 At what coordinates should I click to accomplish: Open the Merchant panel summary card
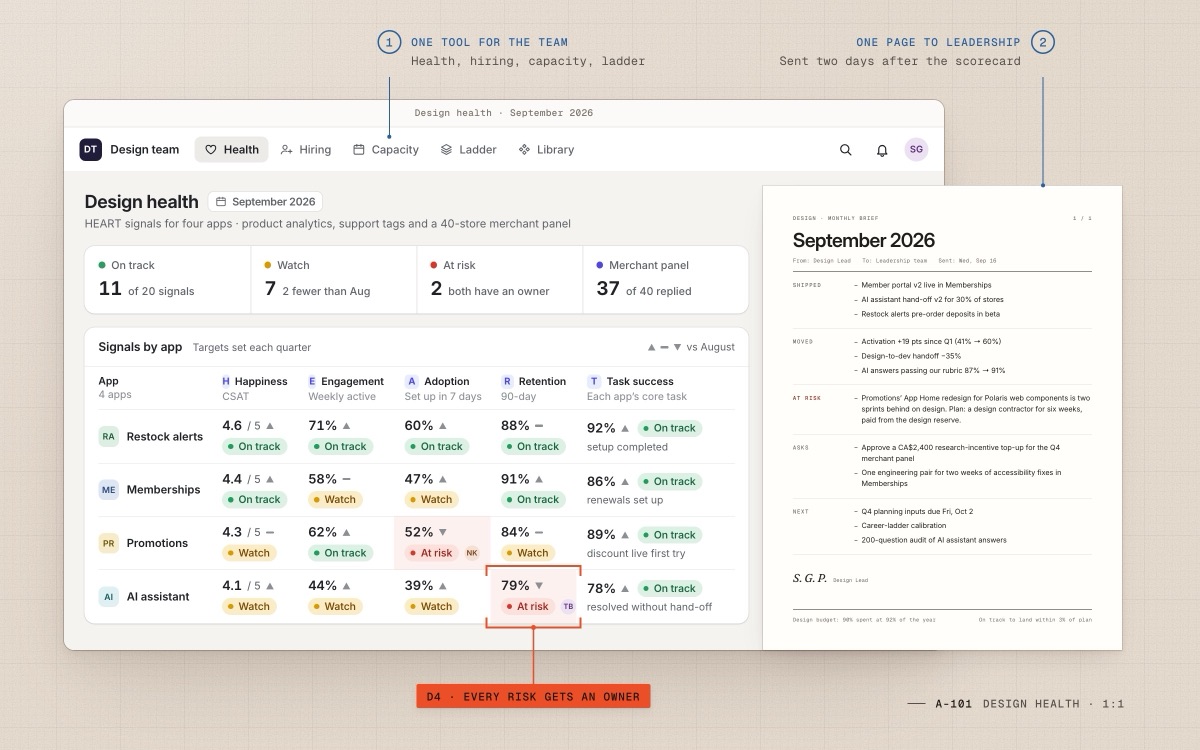coord(666,279)
